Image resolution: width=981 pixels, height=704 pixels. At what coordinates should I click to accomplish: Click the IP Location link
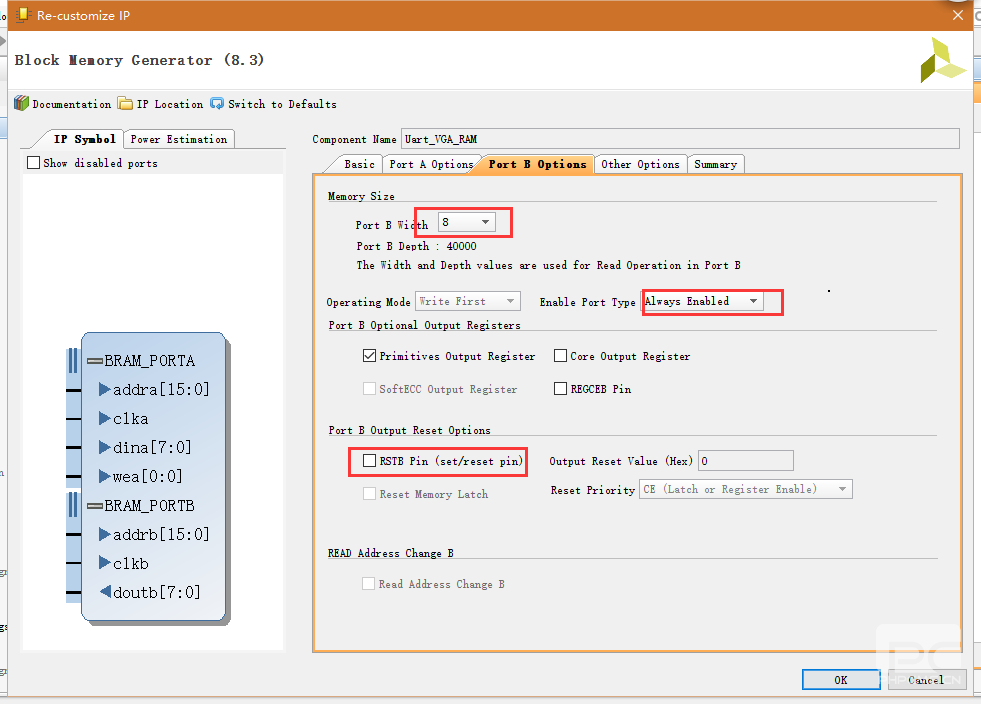click(170, 104)
